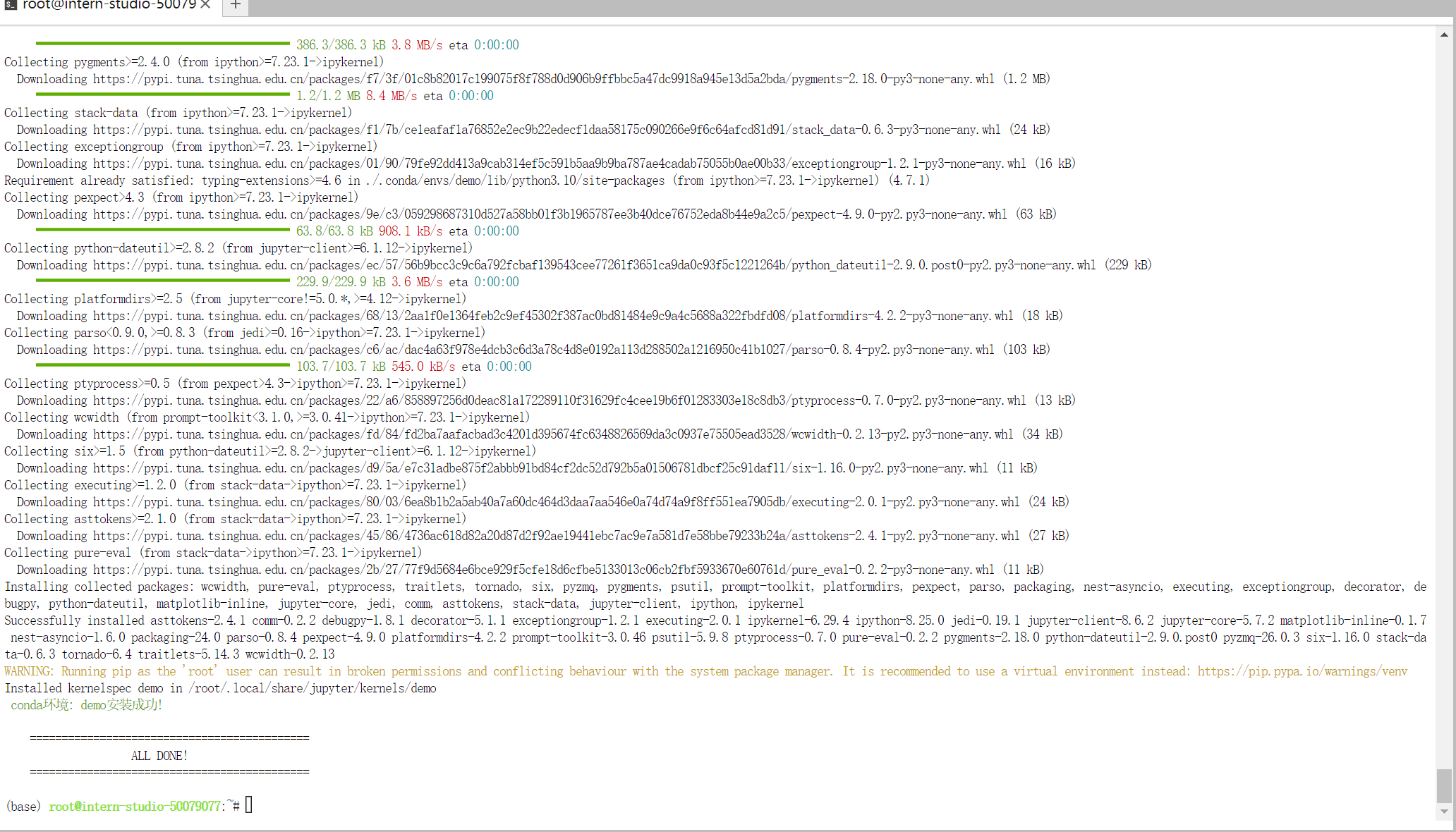Click the scrollbar down arrow

(x=1444, y=812)
